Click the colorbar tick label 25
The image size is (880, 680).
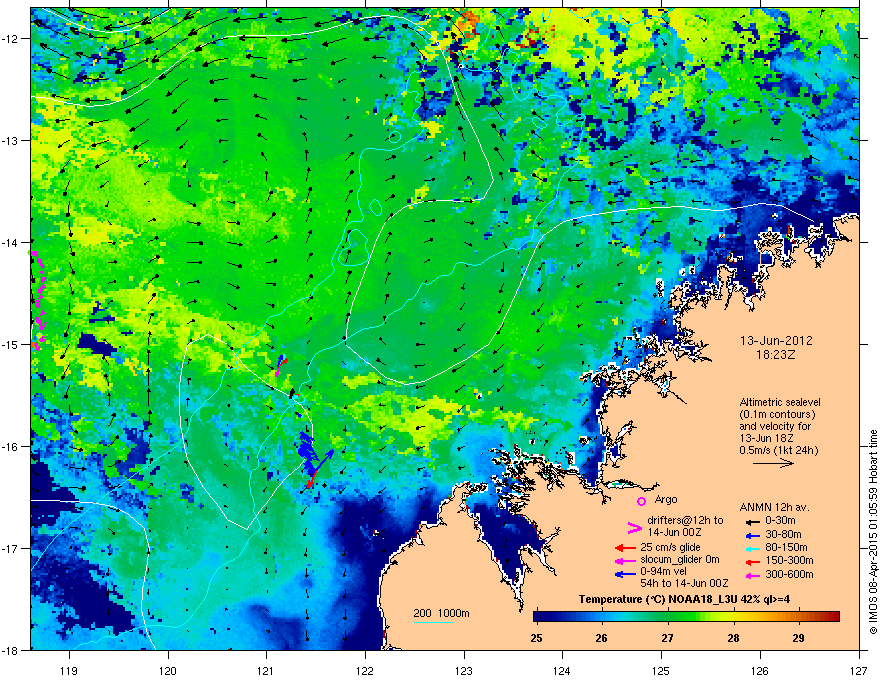[x=537, y=638]
